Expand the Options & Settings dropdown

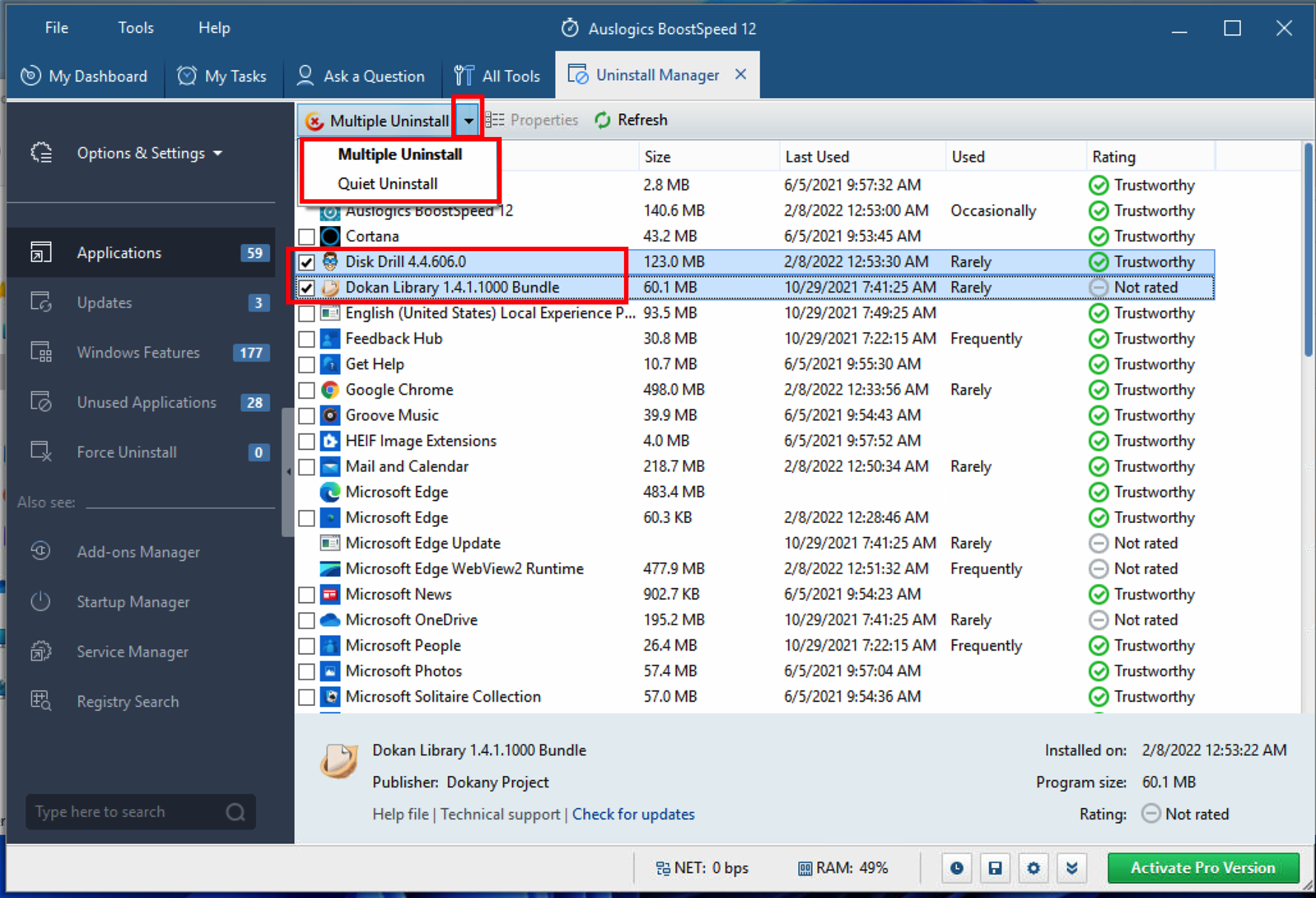[218, 153]
